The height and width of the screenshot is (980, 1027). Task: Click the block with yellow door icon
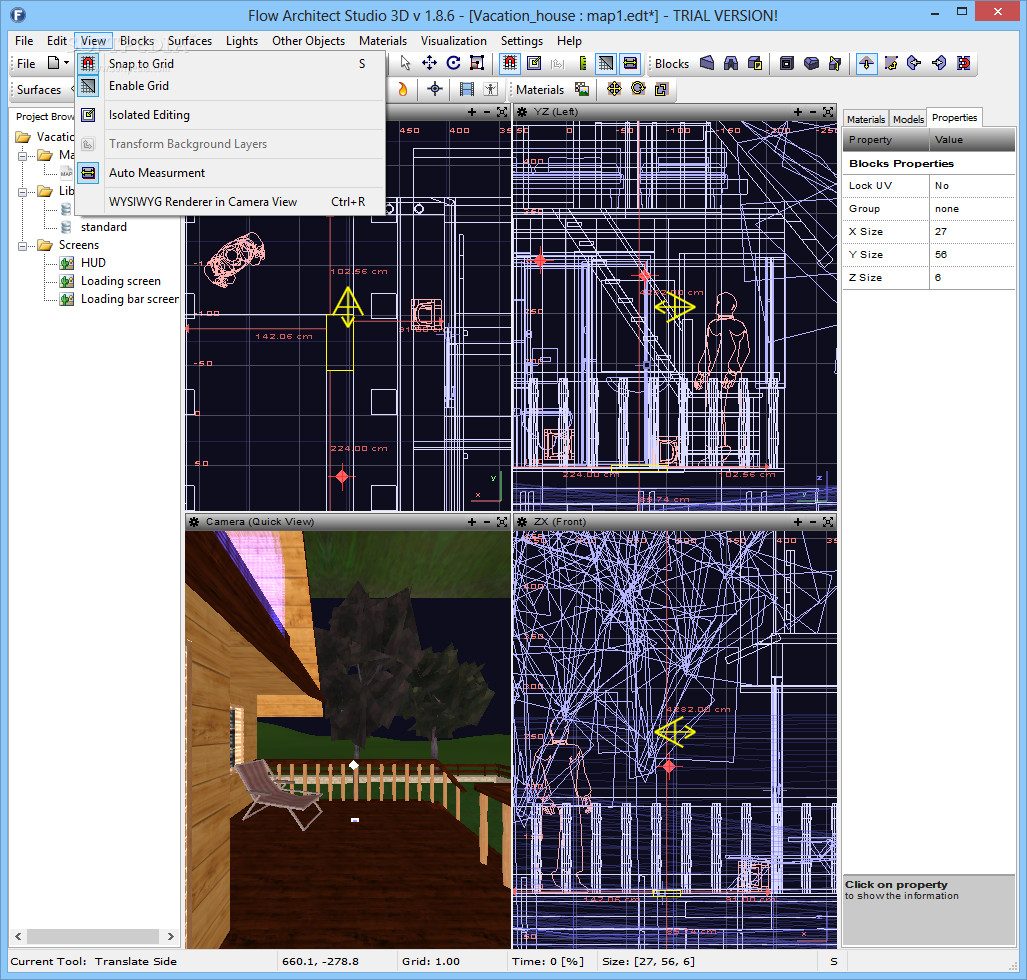click(755, 63)
